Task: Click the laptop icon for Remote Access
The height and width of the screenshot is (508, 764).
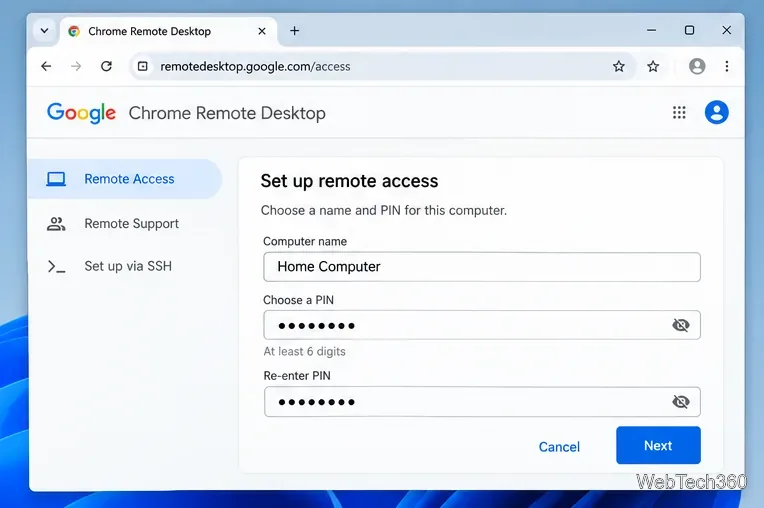Action: [x=56, y=179]
